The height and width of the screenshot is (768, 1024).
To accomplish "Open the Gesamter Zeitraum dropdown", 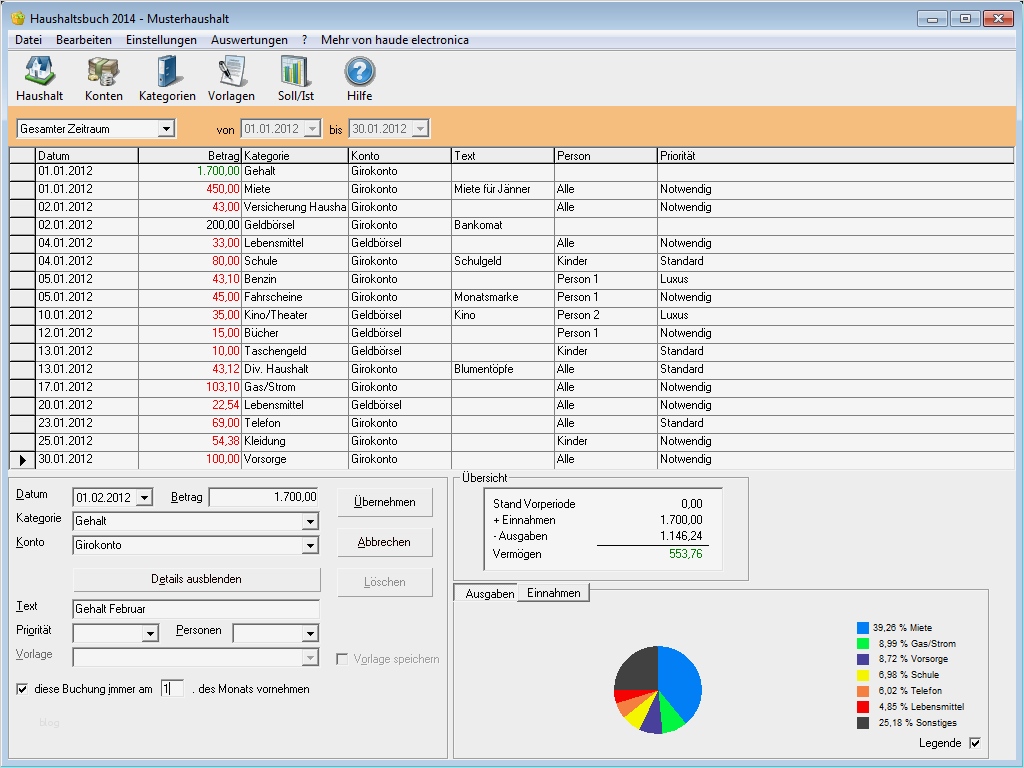I will pyautogui.click(x=165, y=128).
